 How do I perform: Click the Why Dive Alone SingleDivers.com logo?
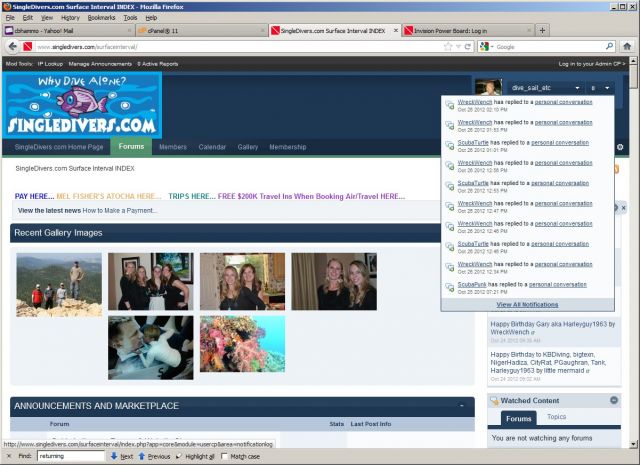[x=82, y=105]
